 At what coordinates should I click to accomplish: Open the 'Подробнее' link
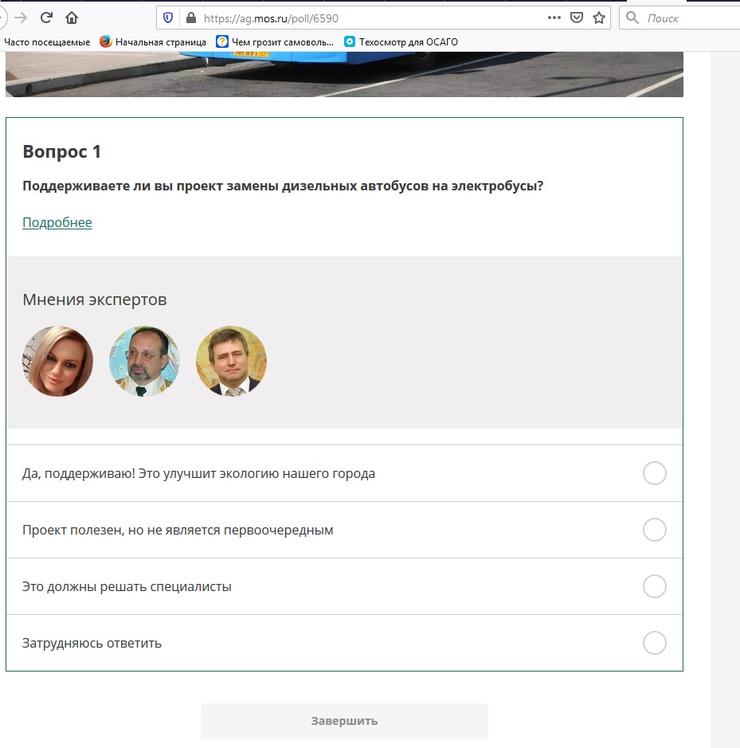pyautogui.click(x=57, y=222)
